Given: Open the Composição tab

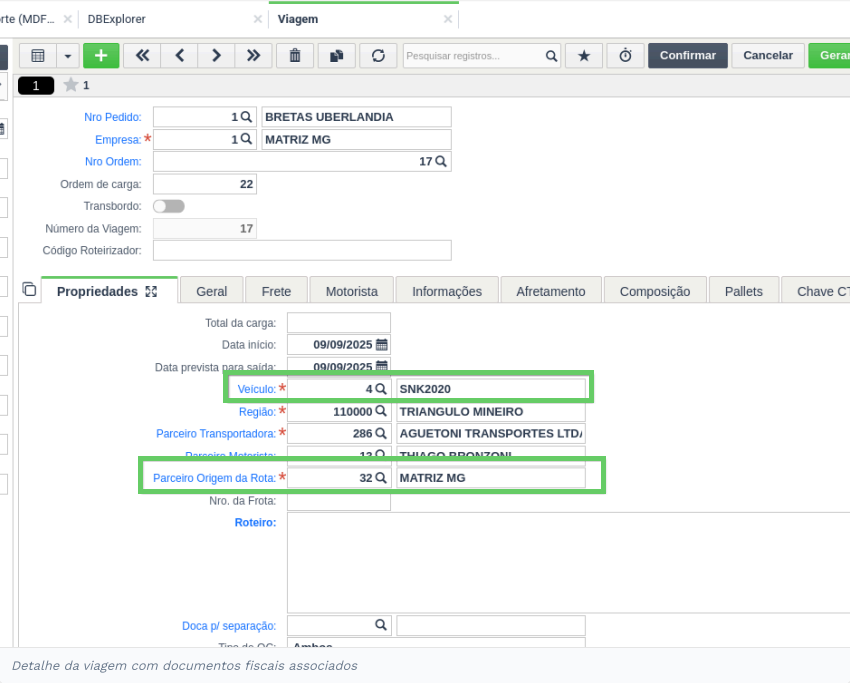Looking at the screenshot, I should [655, 292].
